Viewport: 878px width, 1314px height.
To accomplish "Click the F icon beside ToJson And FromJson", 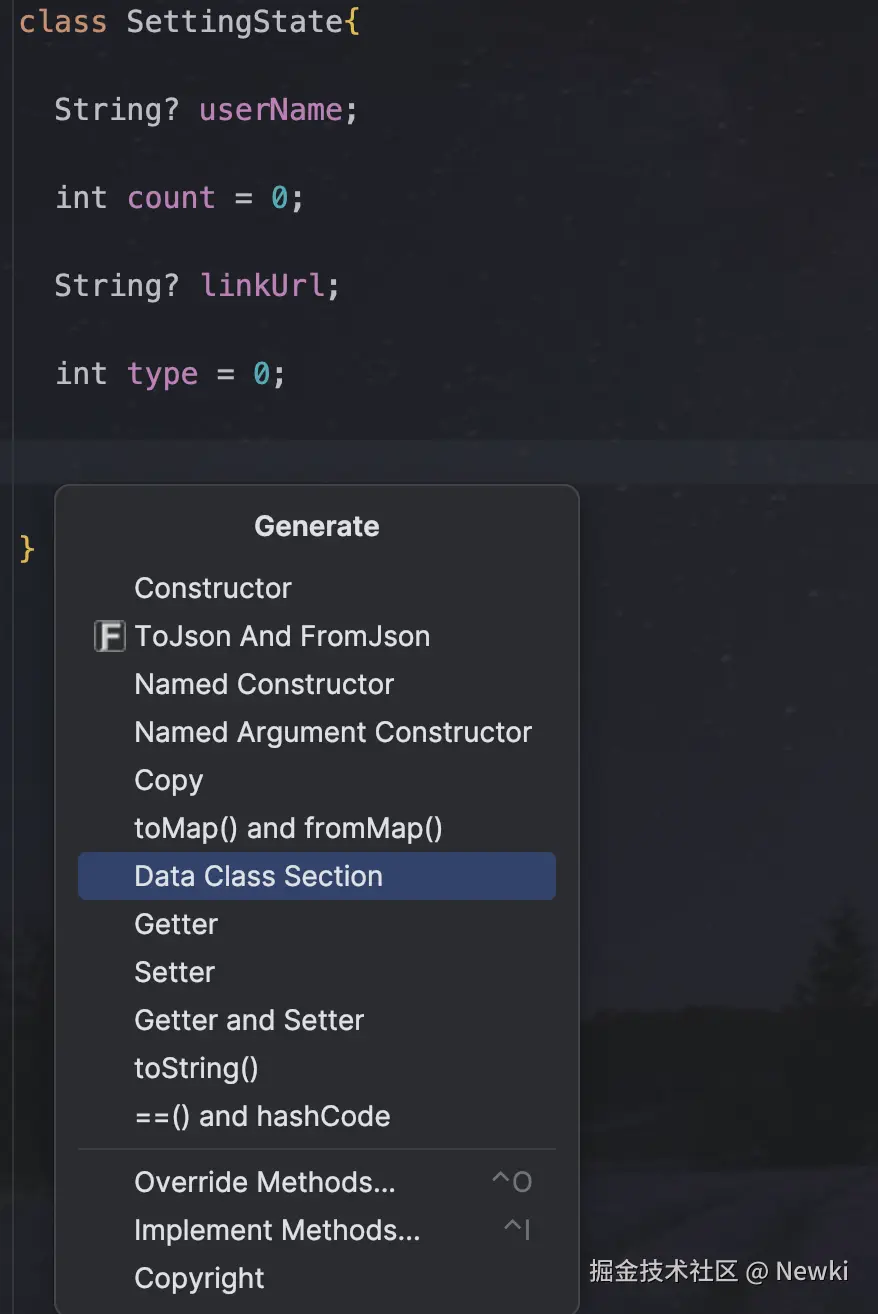I will coord(109,636).
